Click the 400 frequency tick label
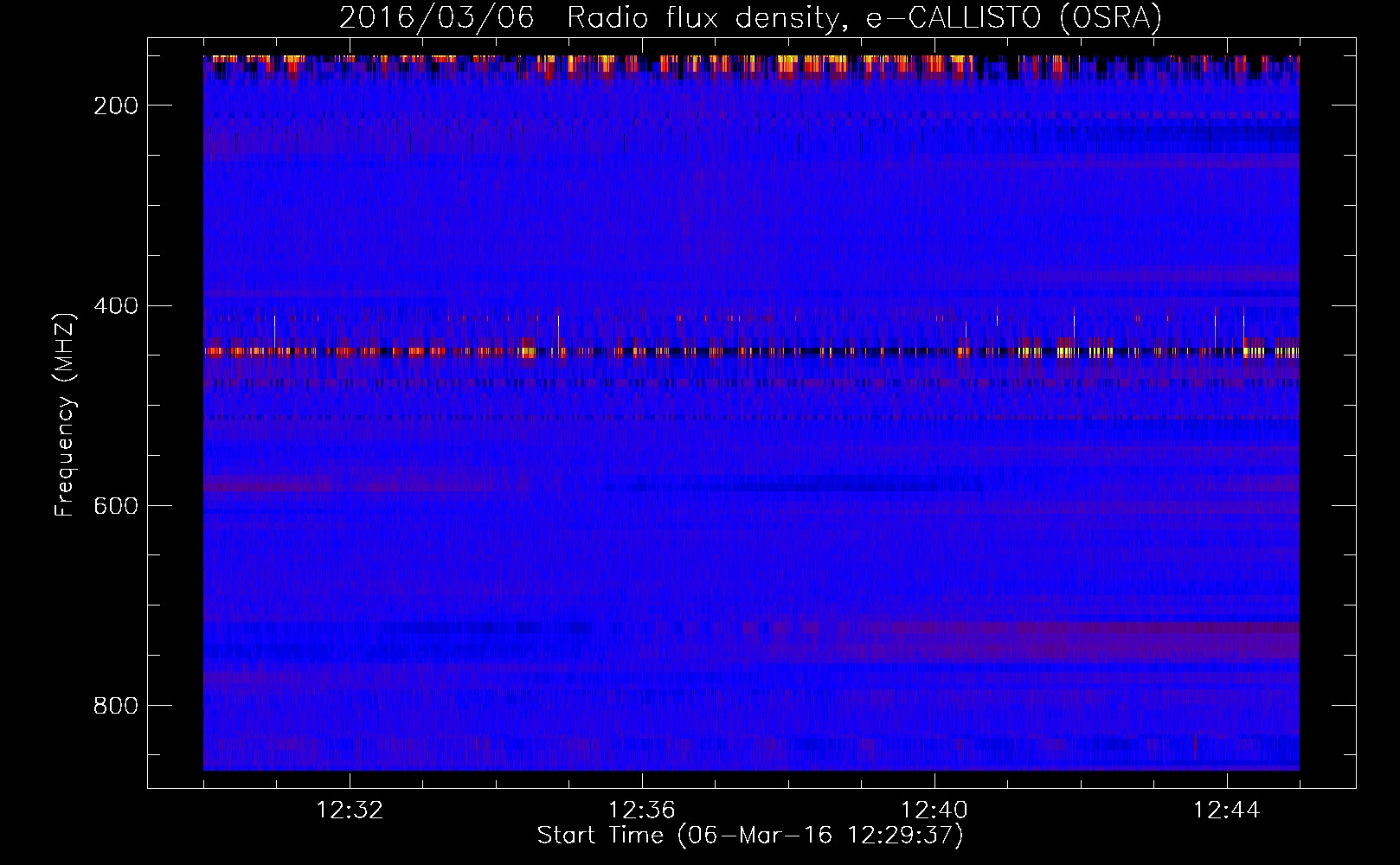 coord(116,305)
